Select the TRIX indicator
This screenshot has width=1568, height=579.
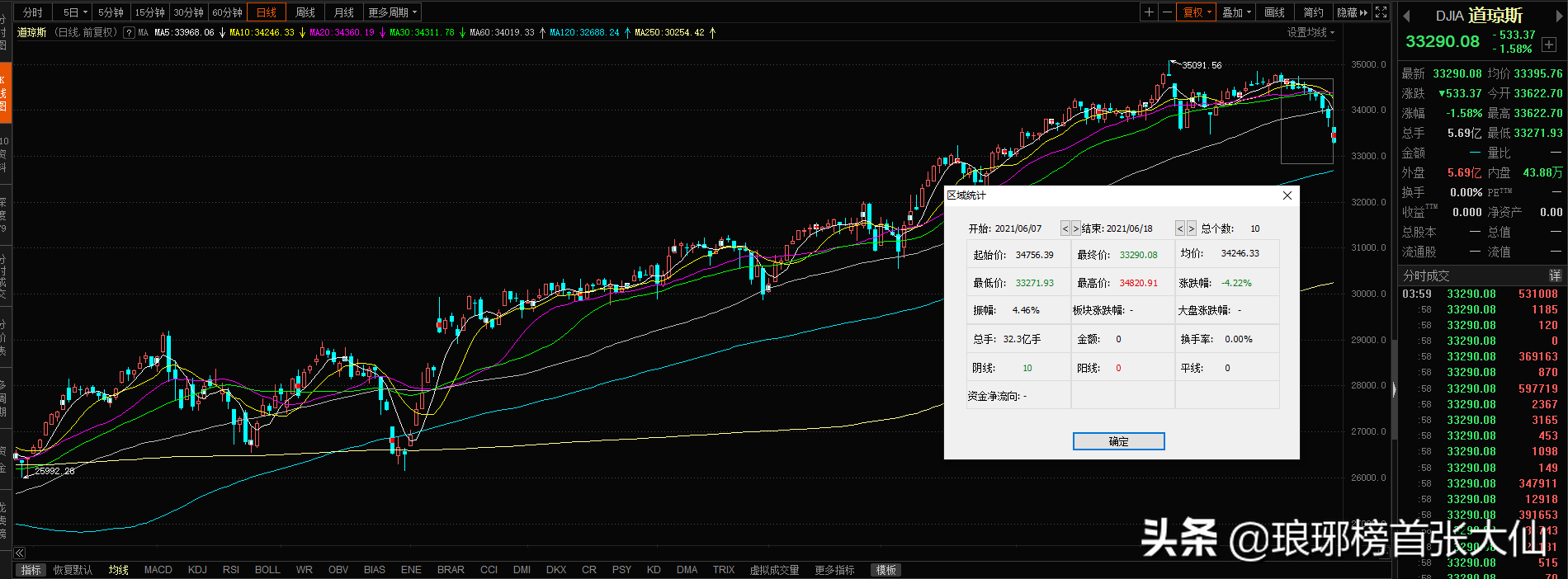724,570
